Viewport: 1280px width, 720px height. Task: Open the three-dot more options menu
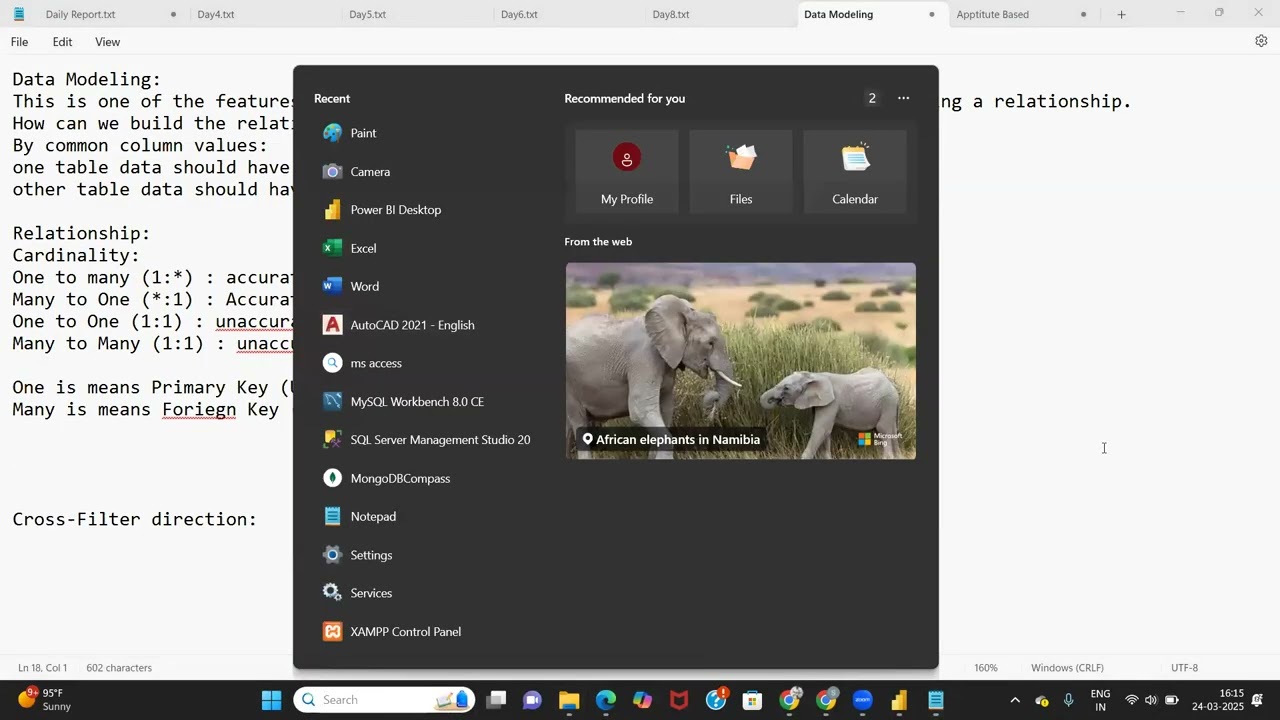904,98
